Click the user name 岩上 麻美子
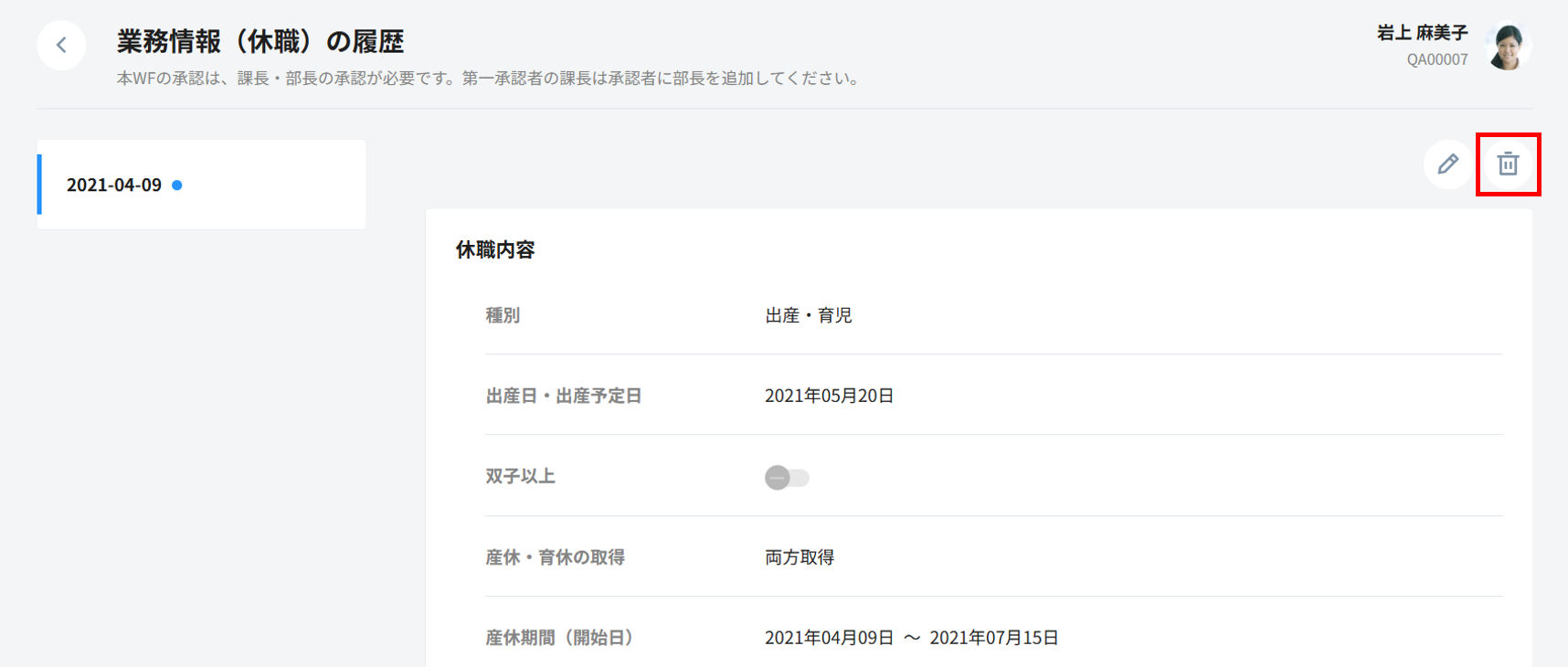This screenshot has height=667, width=1568. coord(1422,33)
